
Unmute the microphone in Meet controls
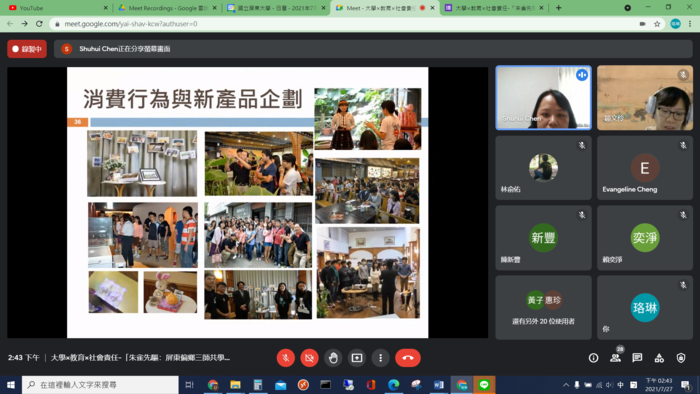(x=286, y=358)
